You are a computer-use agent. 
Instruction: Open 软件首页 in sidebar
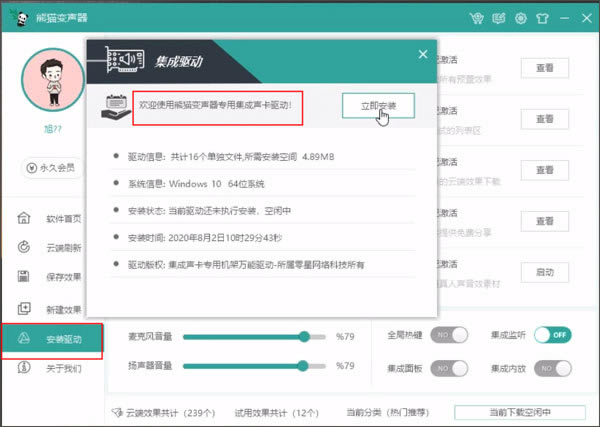tap(52, 218)
